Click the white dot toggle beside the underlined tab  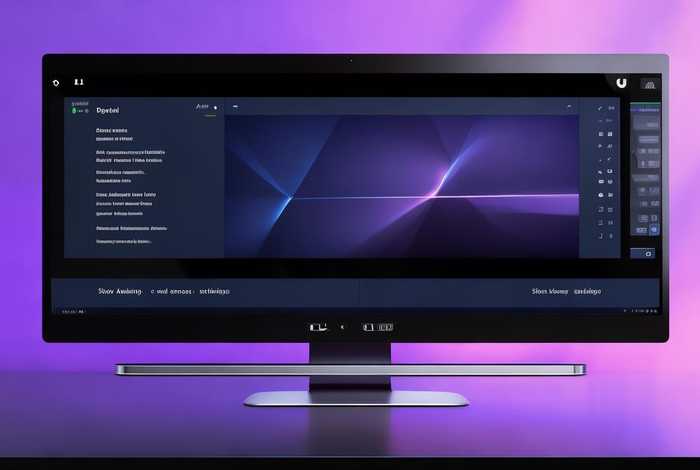tap(216, 108)
